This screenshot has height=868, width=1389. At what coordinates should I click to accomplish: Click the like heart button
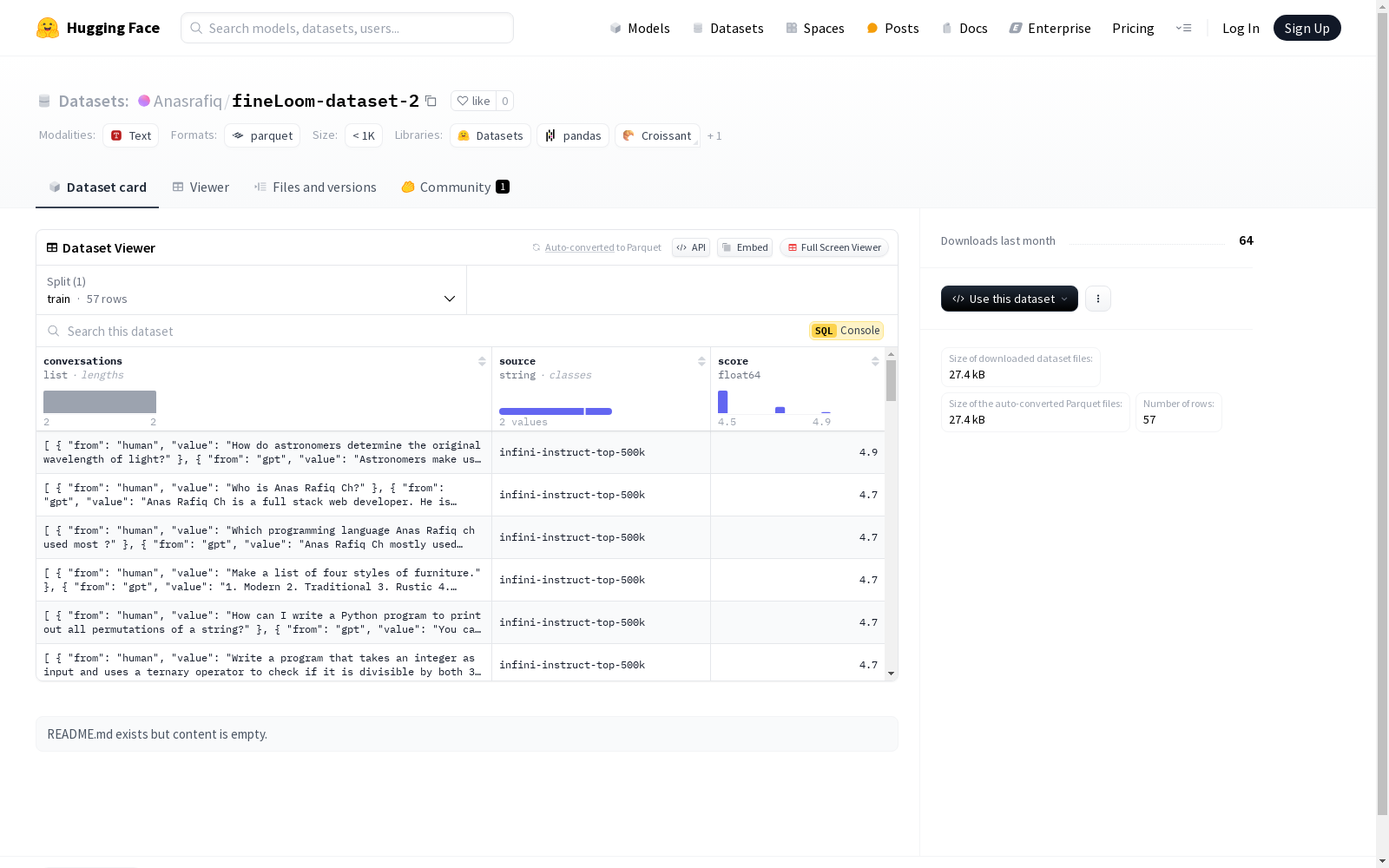474,101
